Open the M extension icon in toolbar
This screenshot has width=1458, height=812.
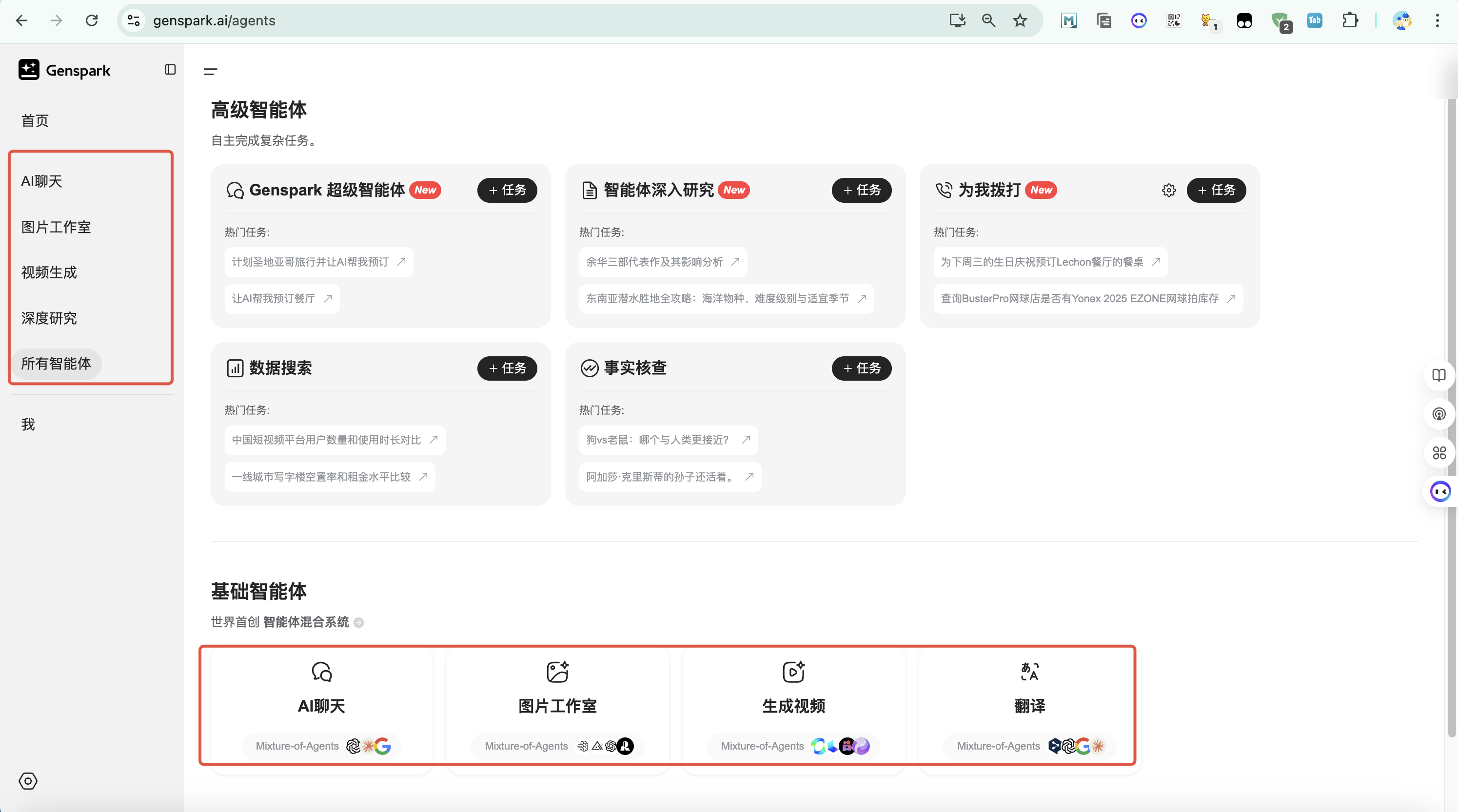point(1068,20)
